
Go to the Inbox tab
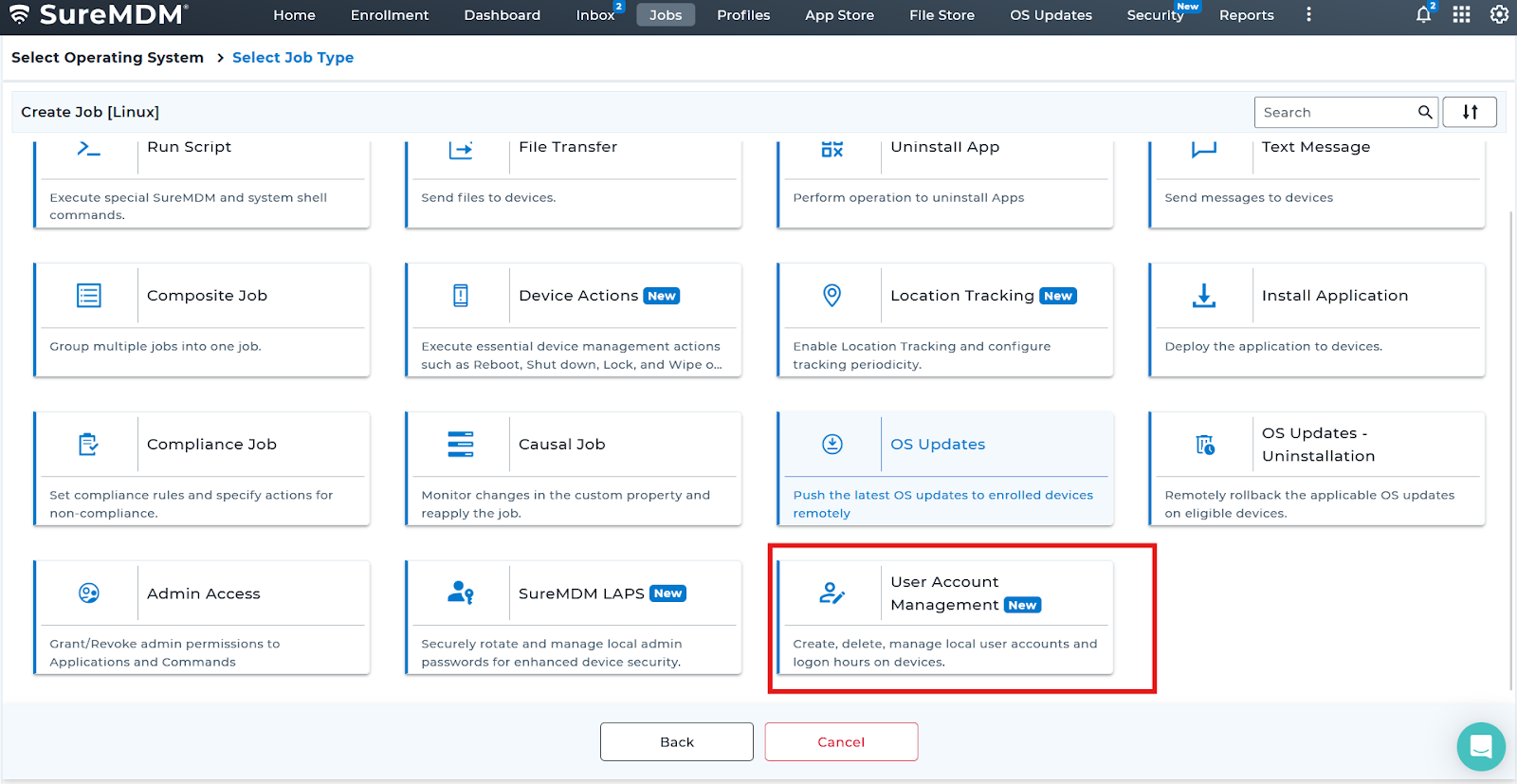594,15
